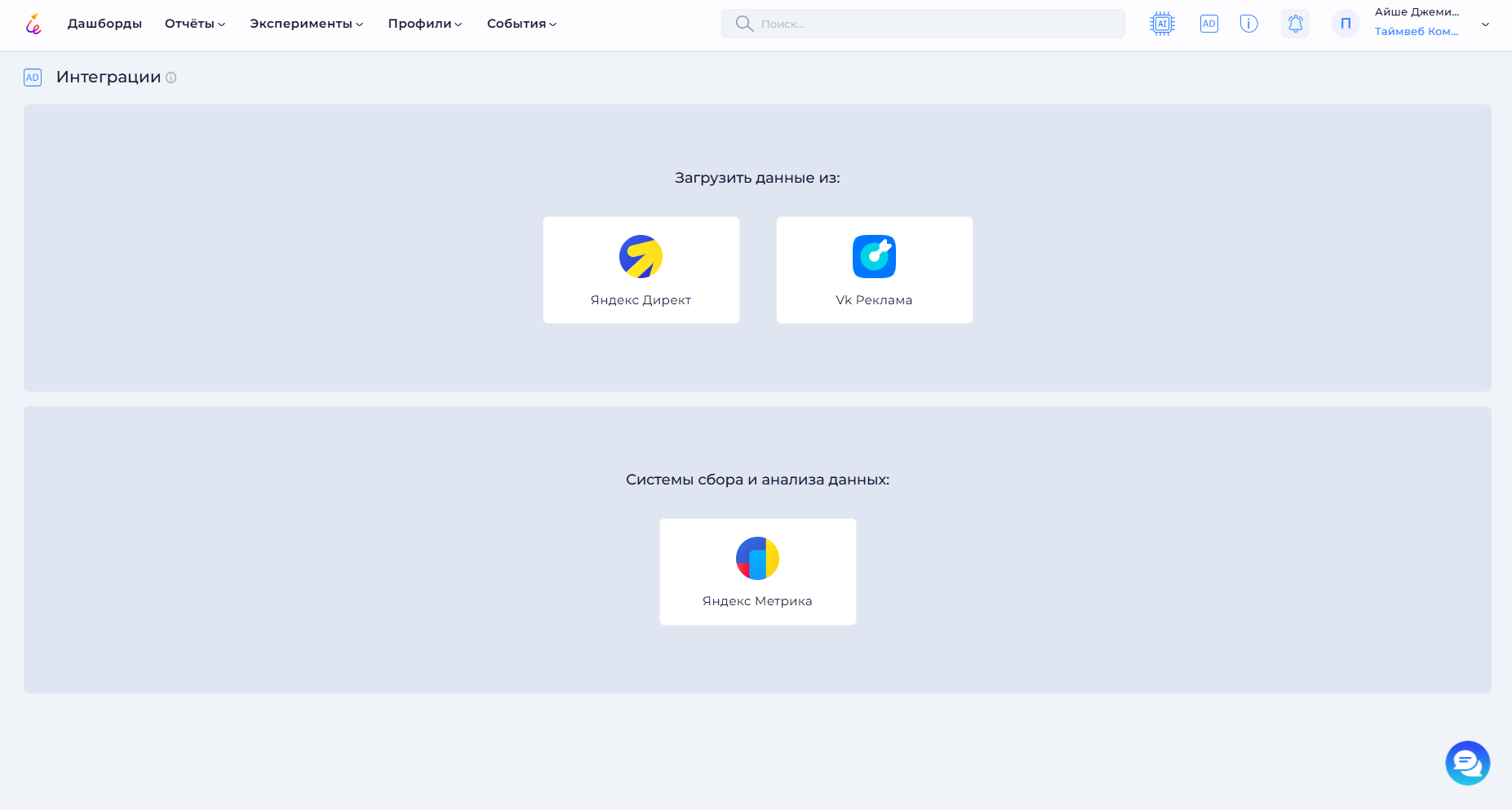Open the Эксперименты dropdown

tap(305, 24)
